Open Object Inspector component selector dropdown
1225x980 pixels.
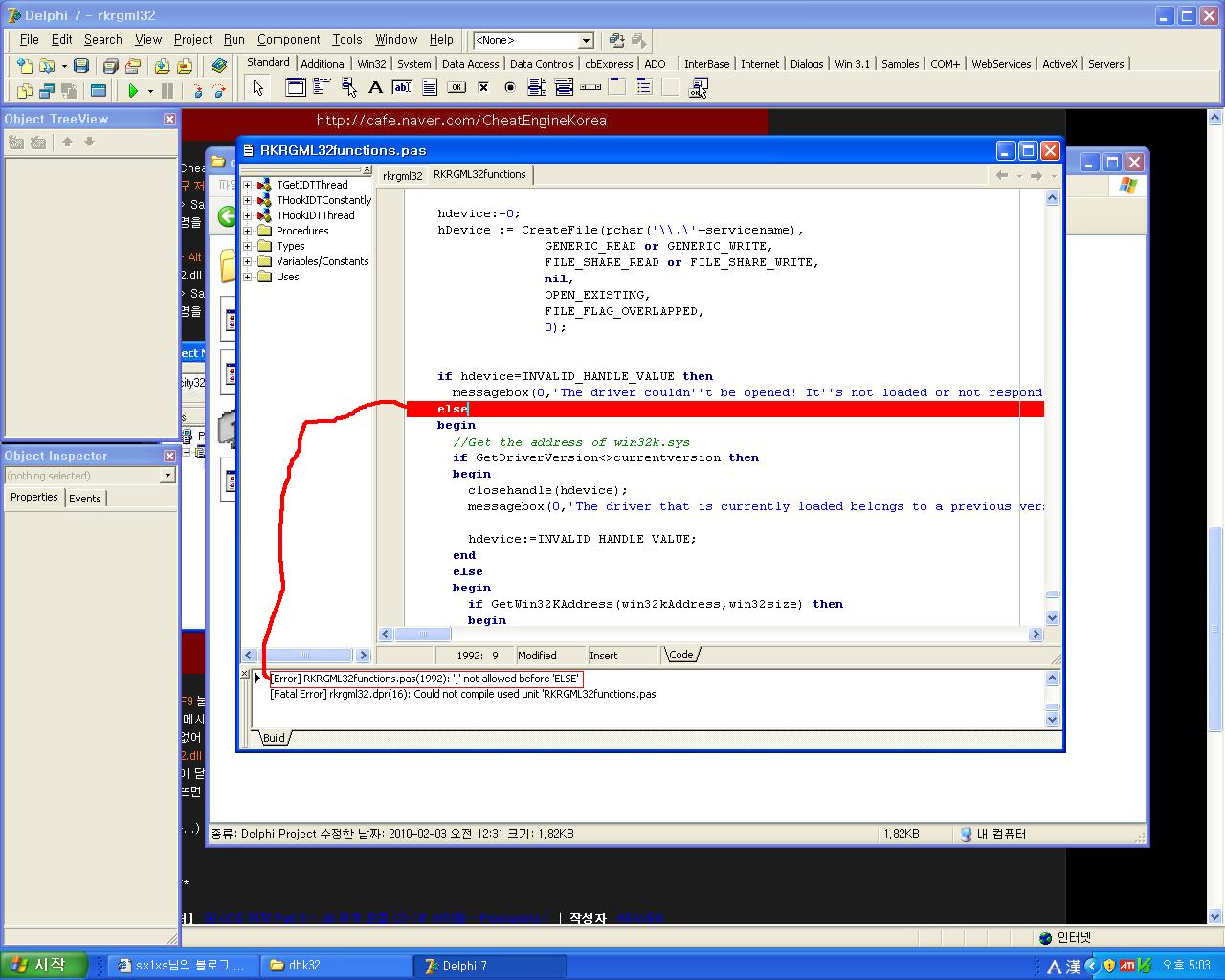pyautogui.click(x=167, y=476)
